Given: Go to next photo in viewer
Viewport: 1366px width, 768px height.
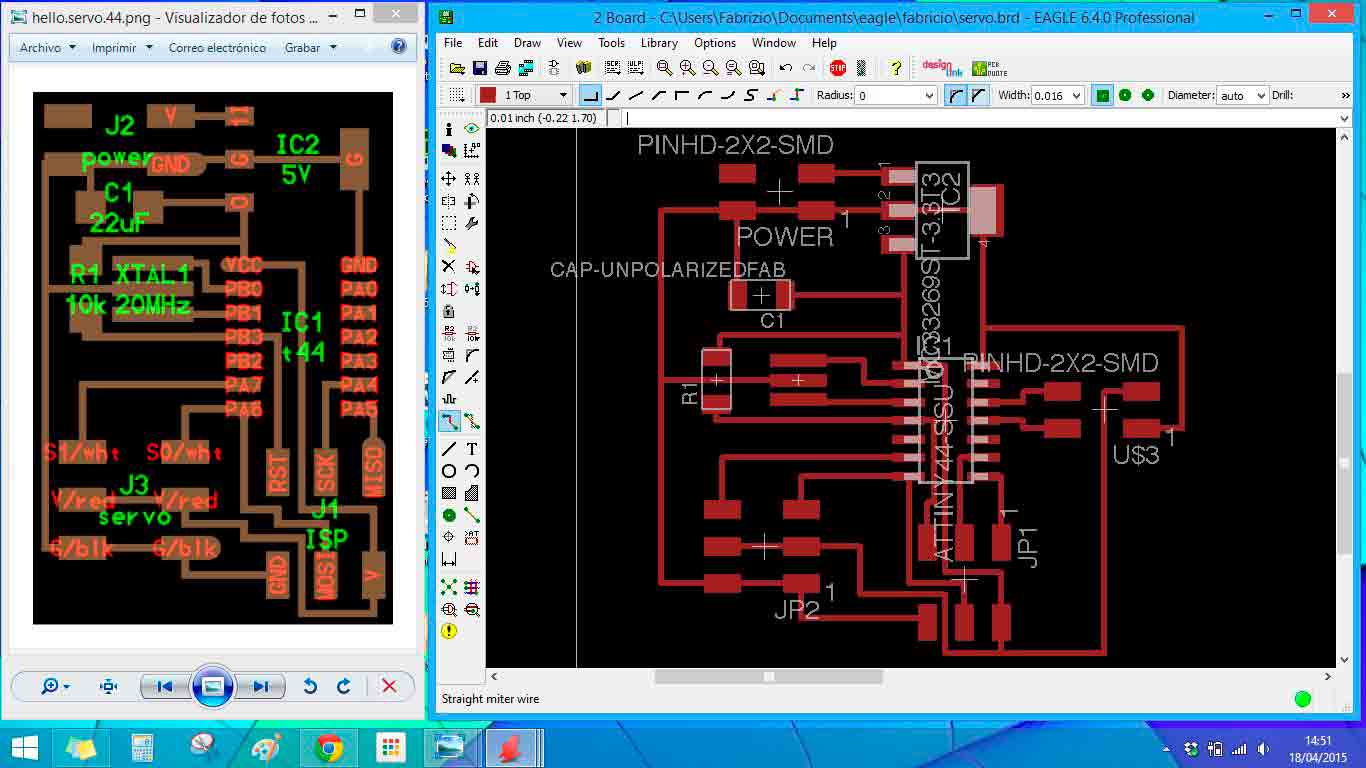Looking at the screenshot, I should point(261,686).
